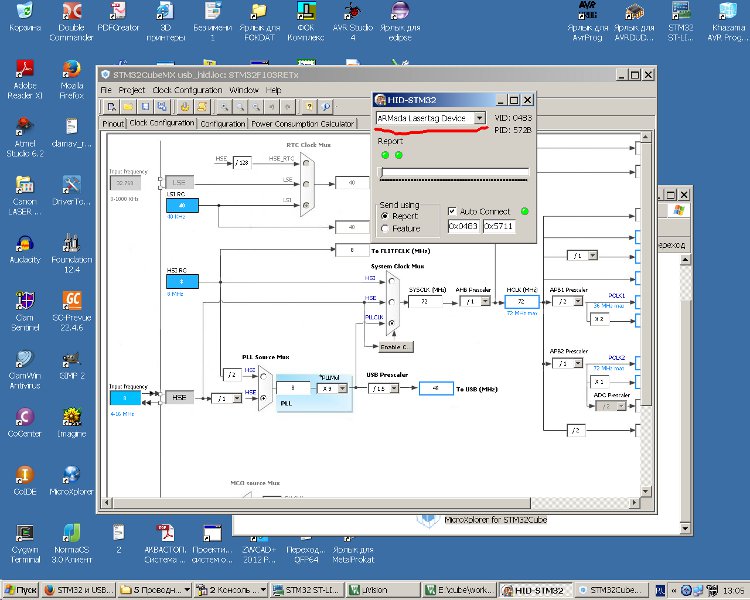Click the Save Project As toolbar icon
This screenshot has height=600, width=750.
point(162,106)
